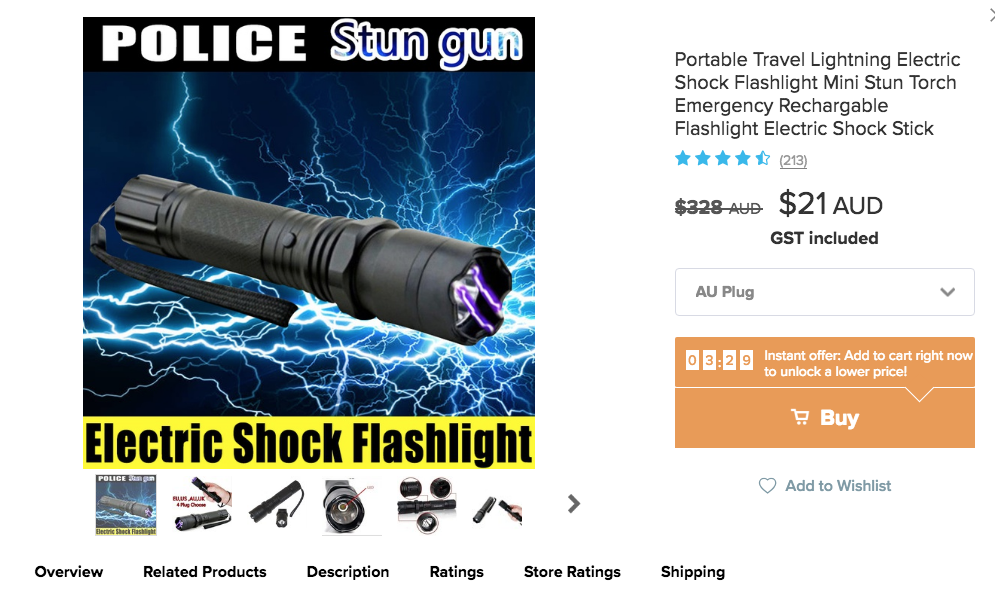The image size is (995, 591).
Task: Open the Ratings tab
Action: tap(456, 571)
